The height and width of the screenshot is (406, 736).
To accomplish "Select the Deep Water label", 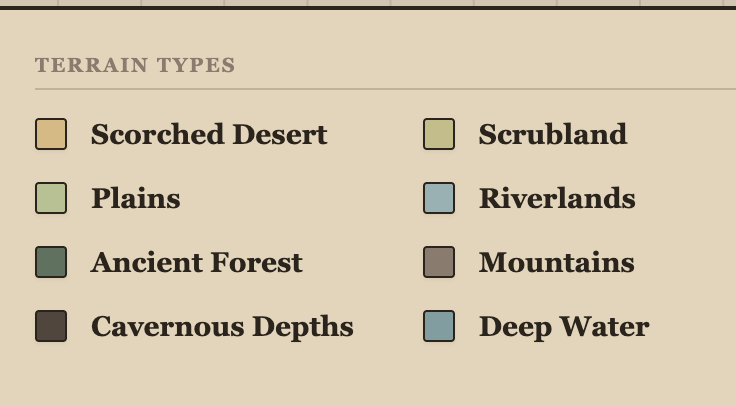I will click(564, 326).
